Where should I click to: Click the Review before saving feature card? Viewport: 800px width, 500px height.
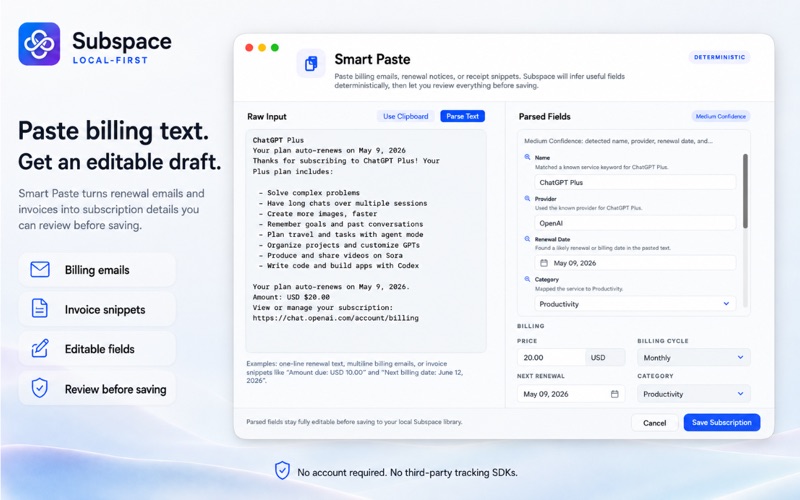[97, 389]
